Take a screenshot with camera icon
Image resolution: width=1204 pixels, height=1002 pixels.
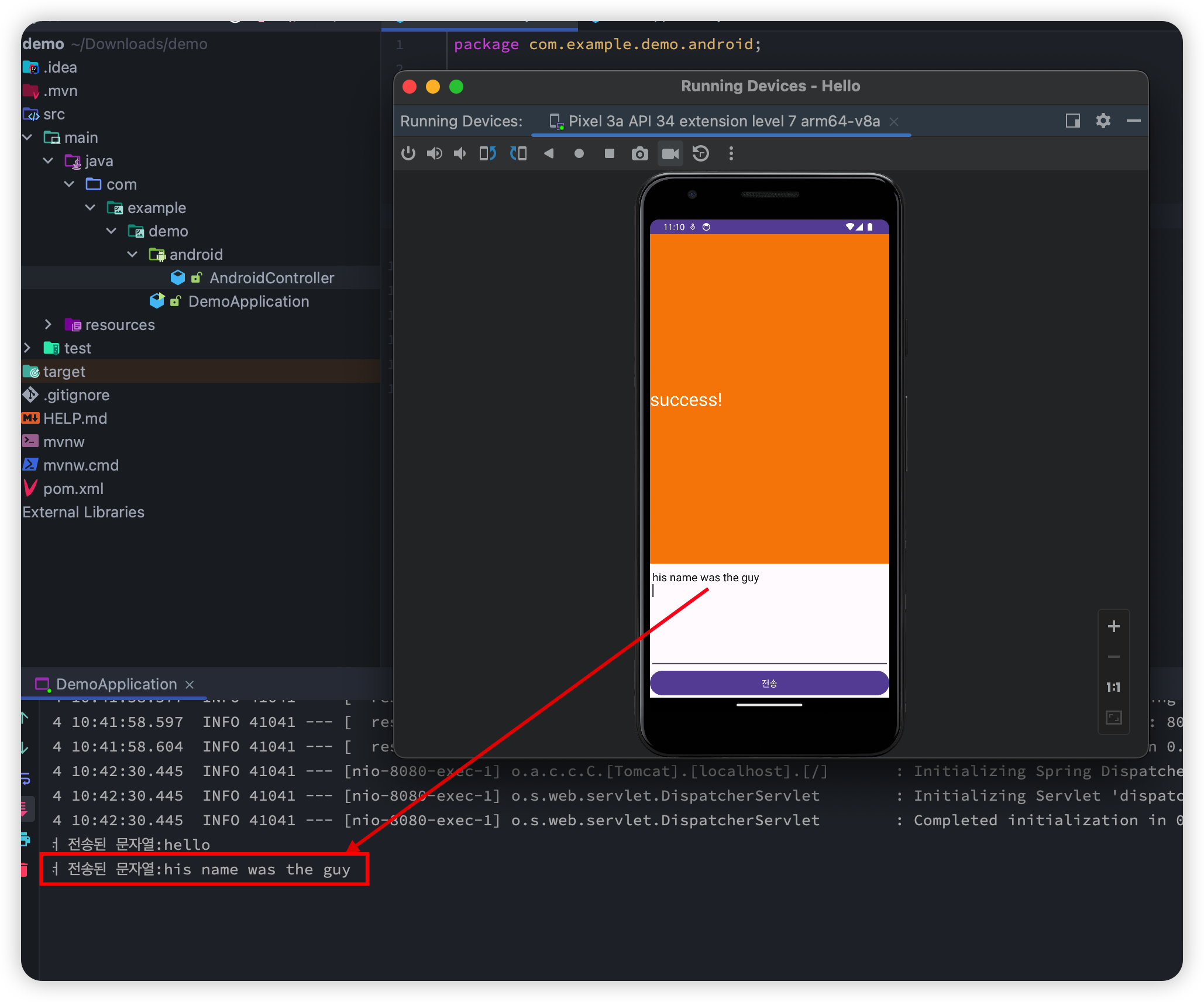639,153
